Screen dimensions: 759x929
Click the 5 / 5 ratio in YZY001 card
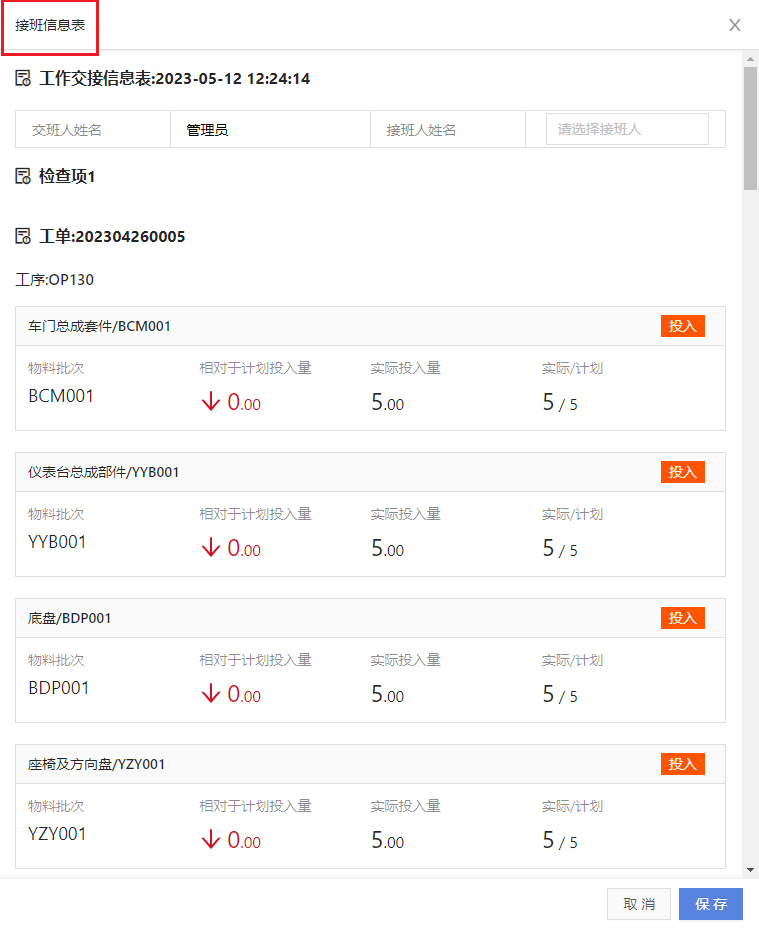560,840
